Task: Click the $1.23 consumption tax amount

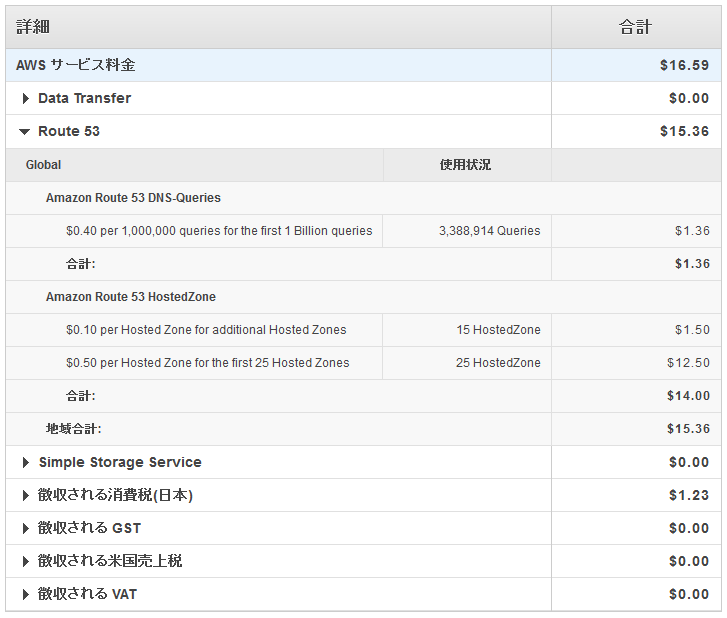Action: tap(689, 495)
